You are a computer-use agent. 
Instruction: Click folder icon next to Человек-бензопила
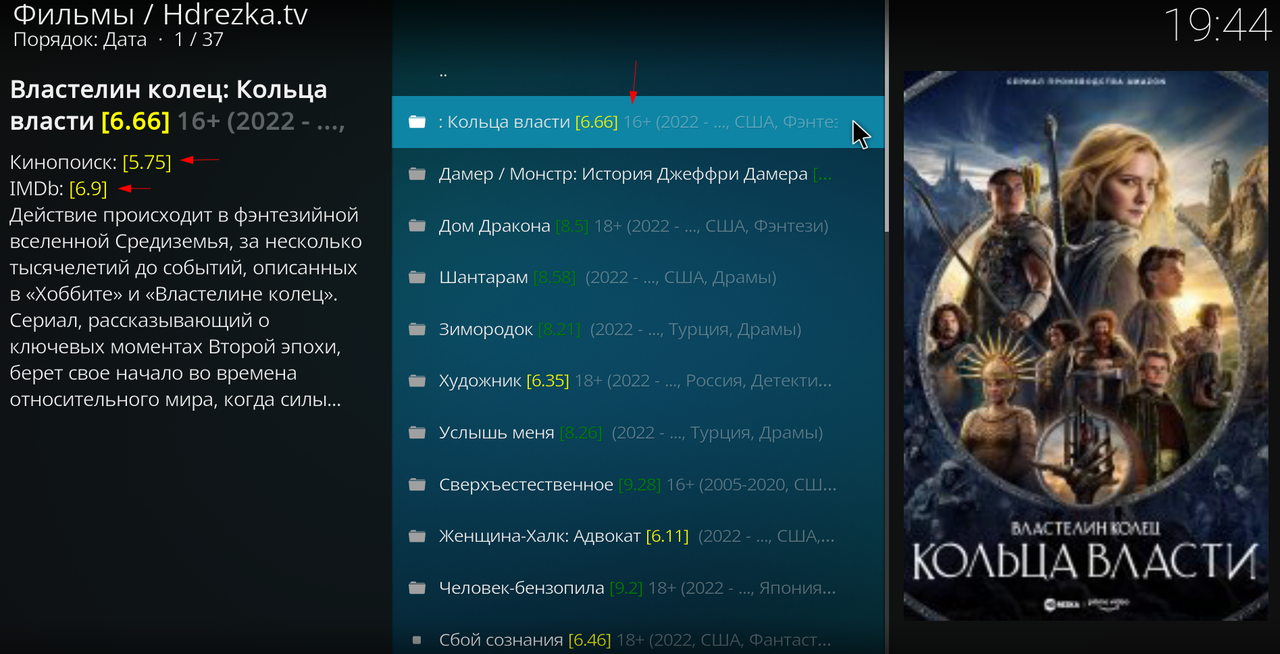[417, 588]
